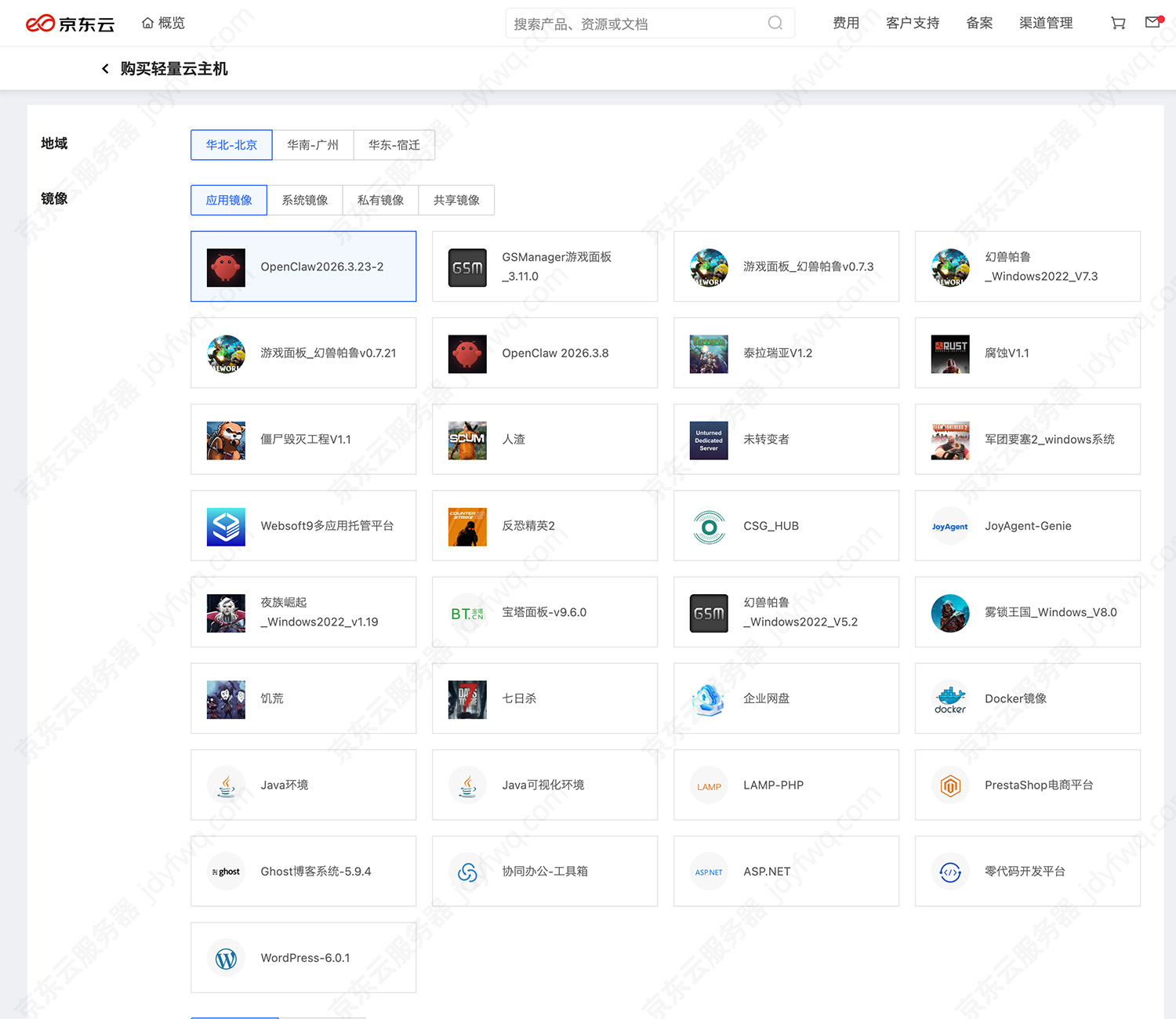1176x1019 pixels.
Task: Switch to the 应用镜像 tab
Action: point(229,200)
